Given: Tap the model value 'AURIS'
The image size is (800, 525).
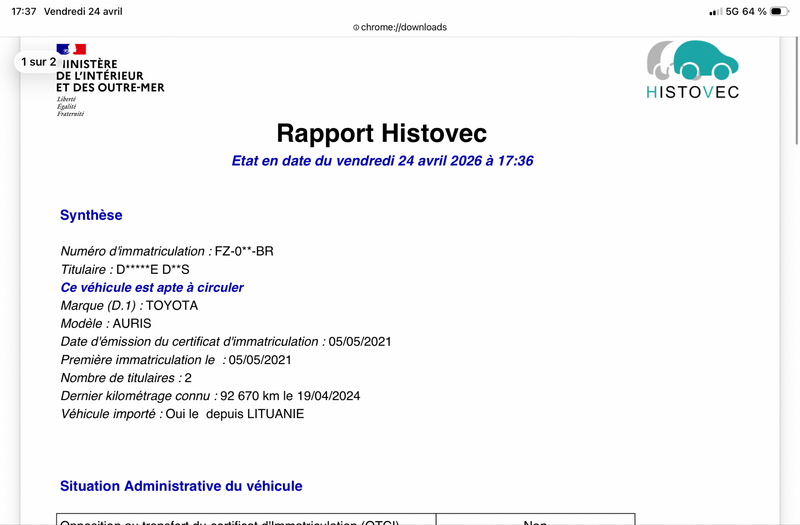Looking at the screenshot, I should [x=132, y=323].
